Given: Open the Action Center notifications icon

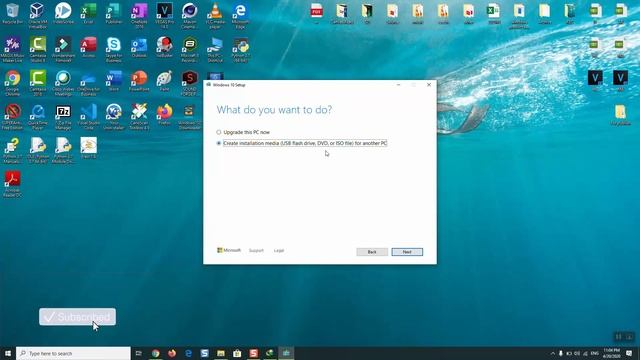Looking at the screenshot, I should click(629, 353).
